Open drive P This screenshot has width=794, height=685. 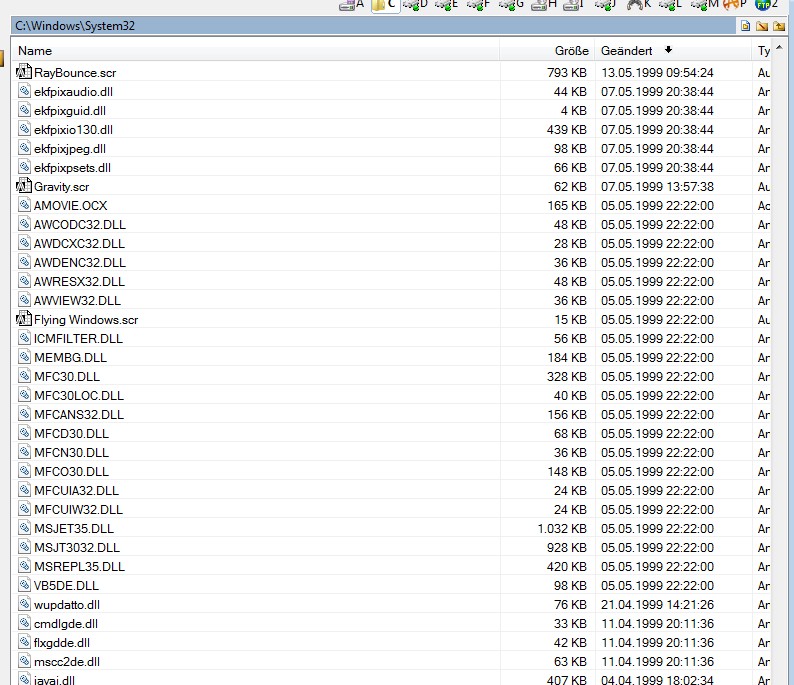735,5
